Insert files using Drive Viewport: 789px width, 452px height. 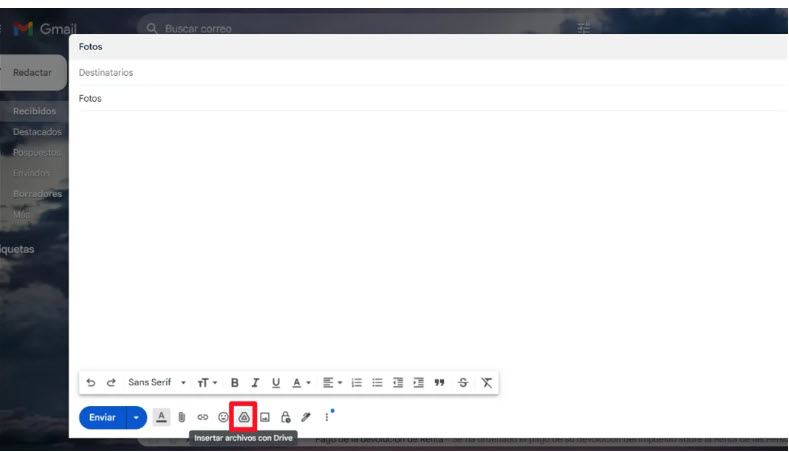[x=244, y=417]
